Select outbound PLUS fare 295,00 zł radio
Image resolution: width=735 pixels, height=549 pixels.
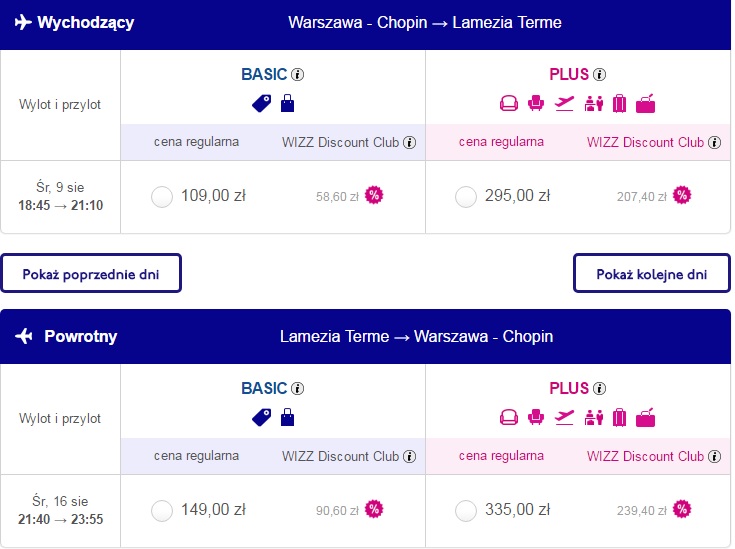(465, 196)
